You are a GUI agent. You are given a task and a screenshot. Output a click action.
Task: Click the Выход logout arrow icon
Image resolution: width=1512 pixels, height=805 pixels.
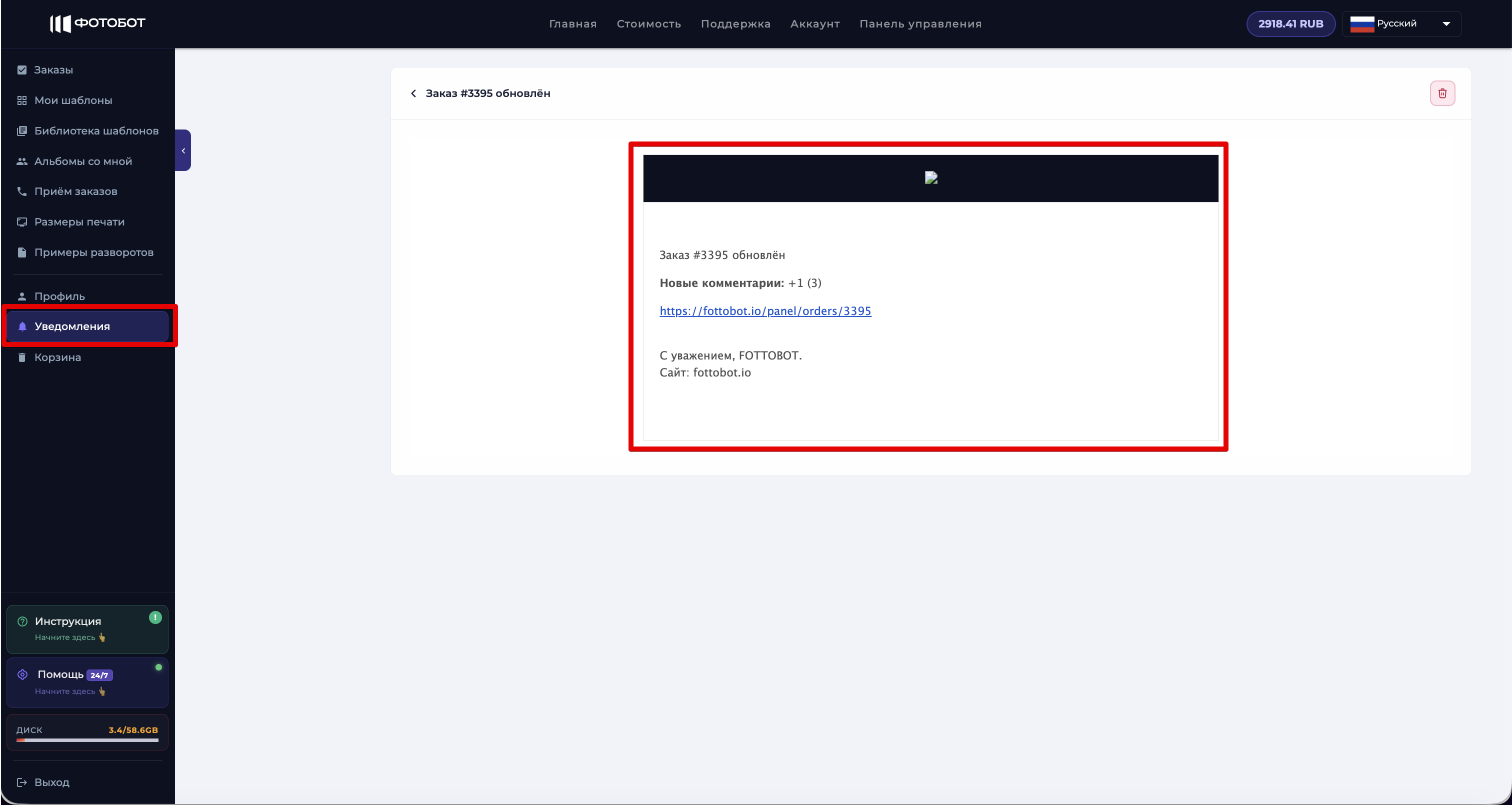(22, 782)
